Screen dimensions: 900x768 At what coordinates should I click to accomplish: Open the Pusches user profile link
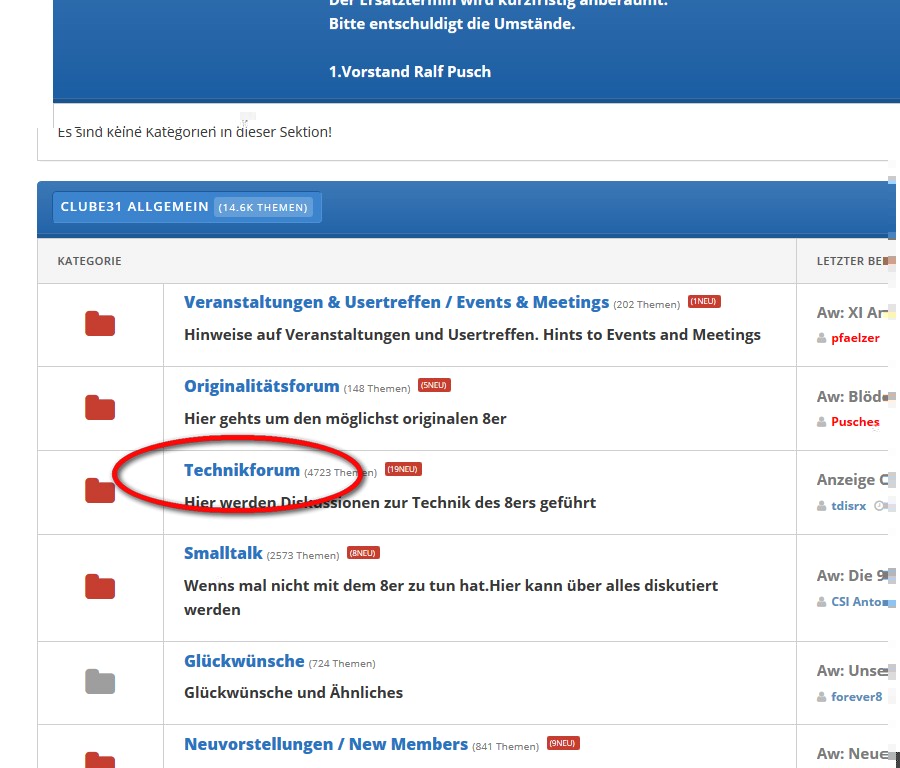855,422
